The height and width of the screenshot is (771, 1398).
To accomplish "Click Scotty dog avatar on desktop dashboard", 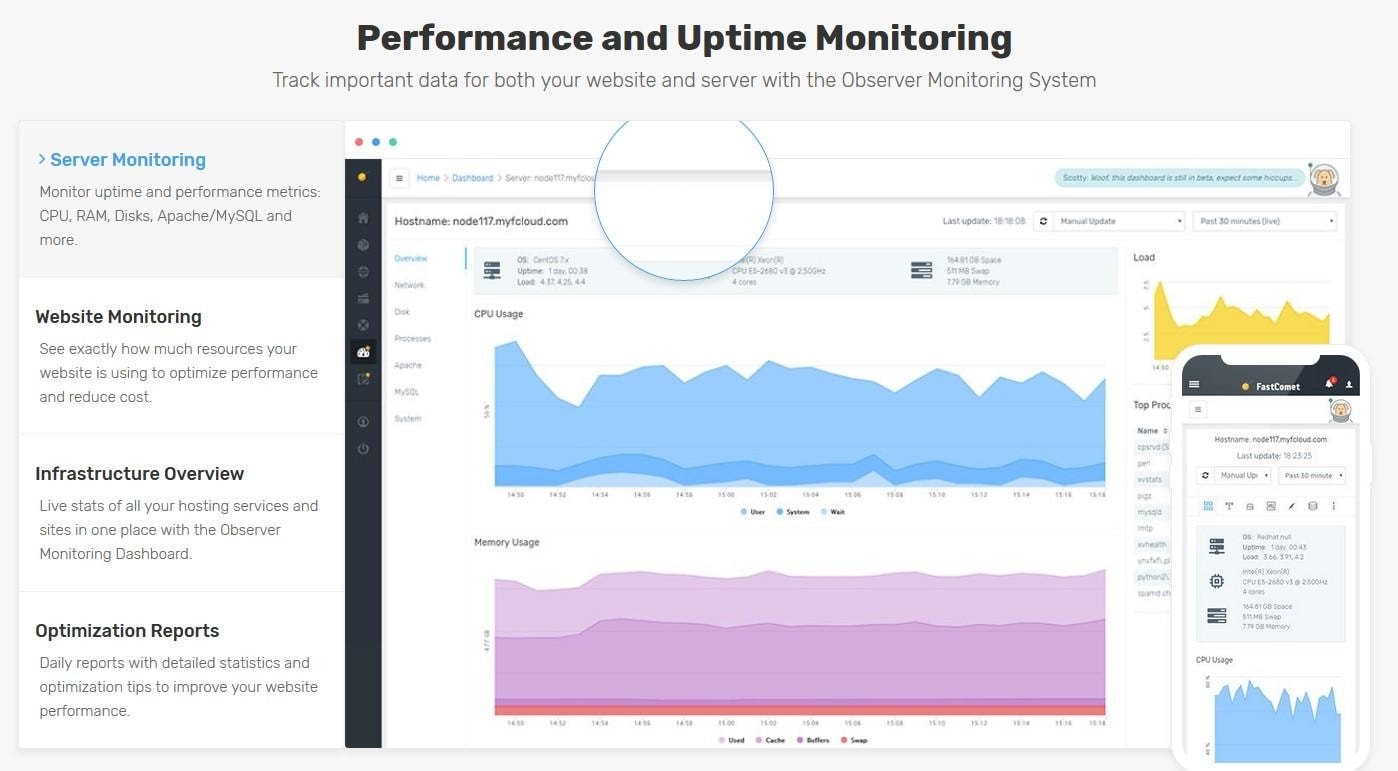I will click(1324, 178).
